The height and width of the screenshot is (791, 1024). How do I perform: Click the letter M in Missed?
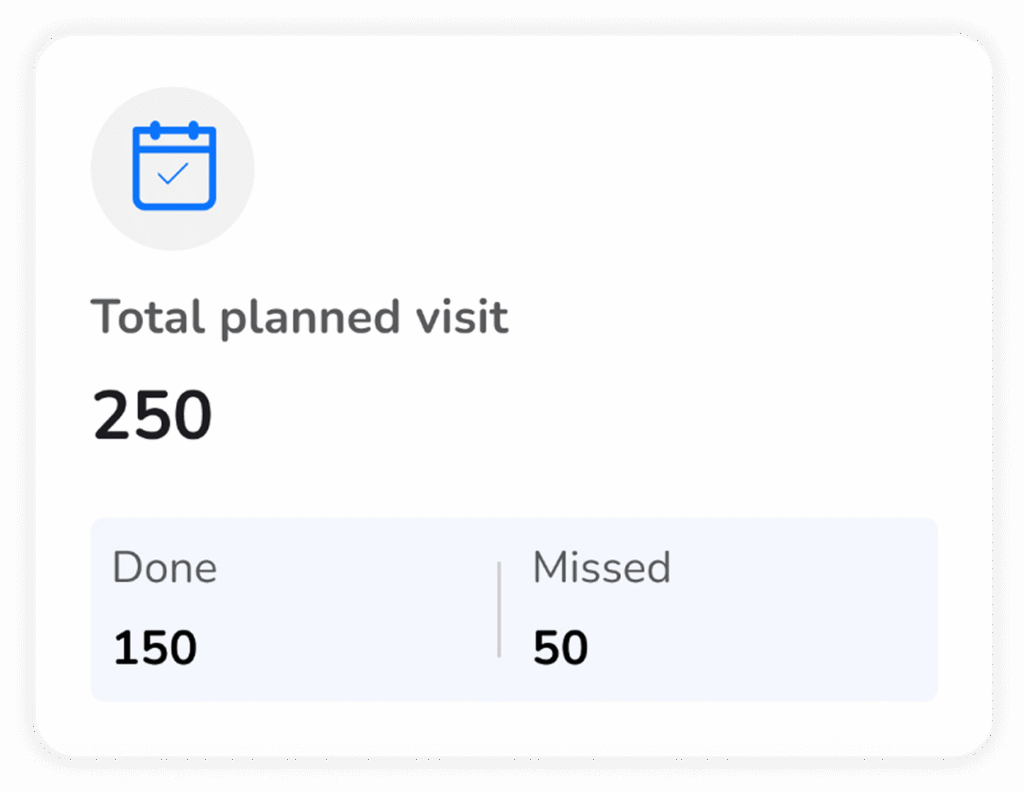tap(550, 568)
